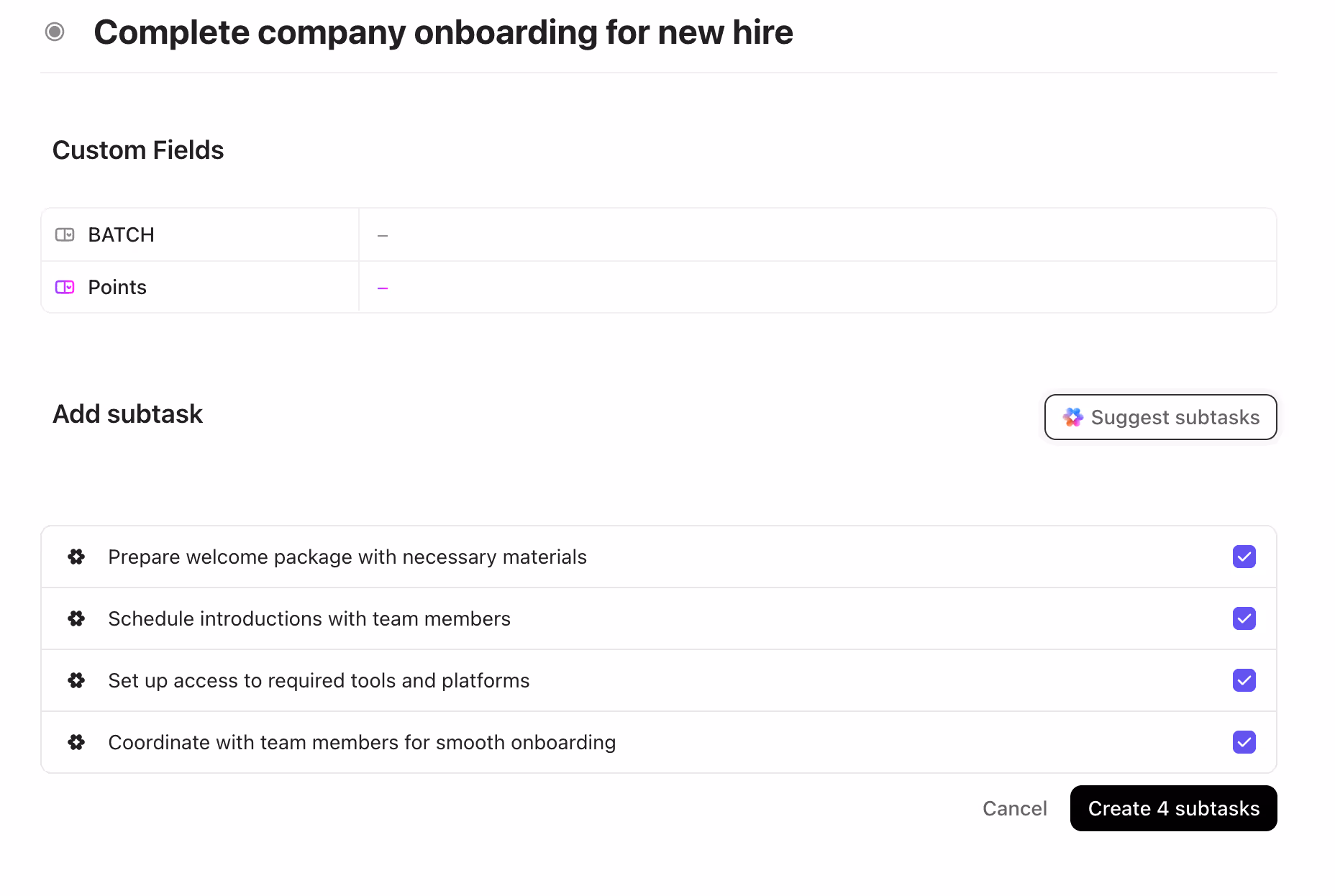Edit the task title text
Screen dimensions: 1335x896
pos(443,32)
